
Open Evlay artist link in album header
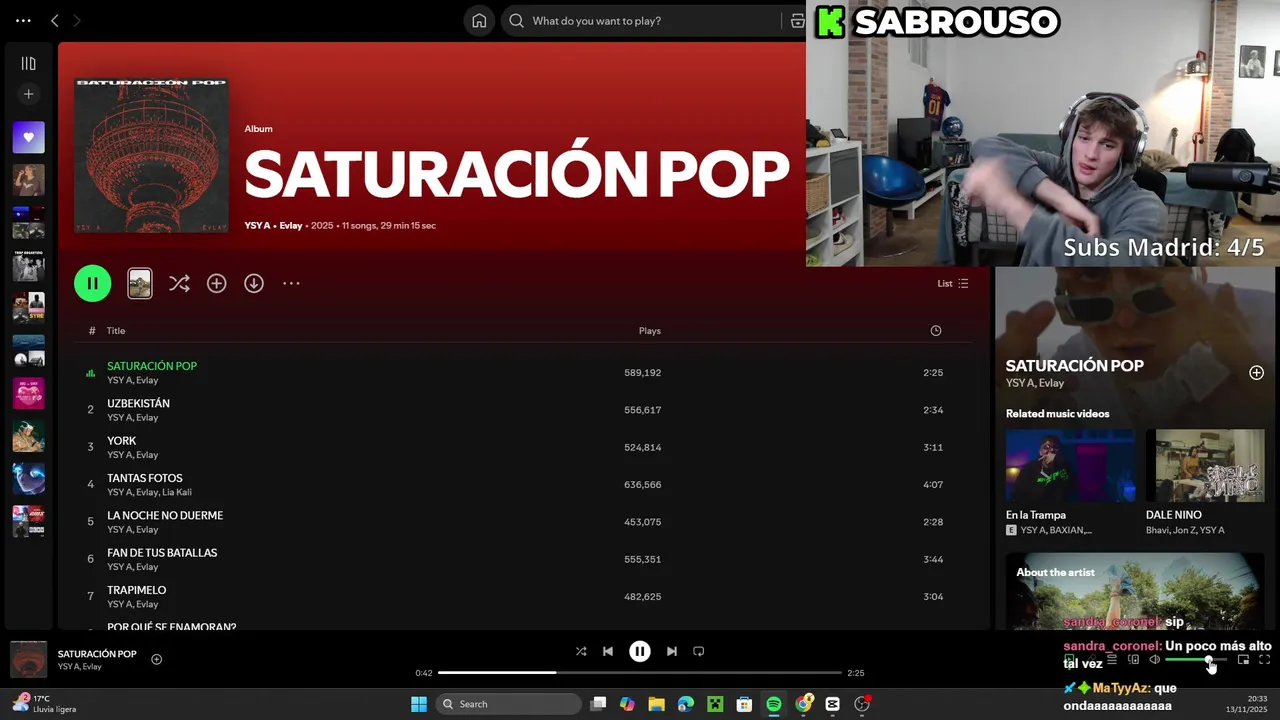pos(290,225)
